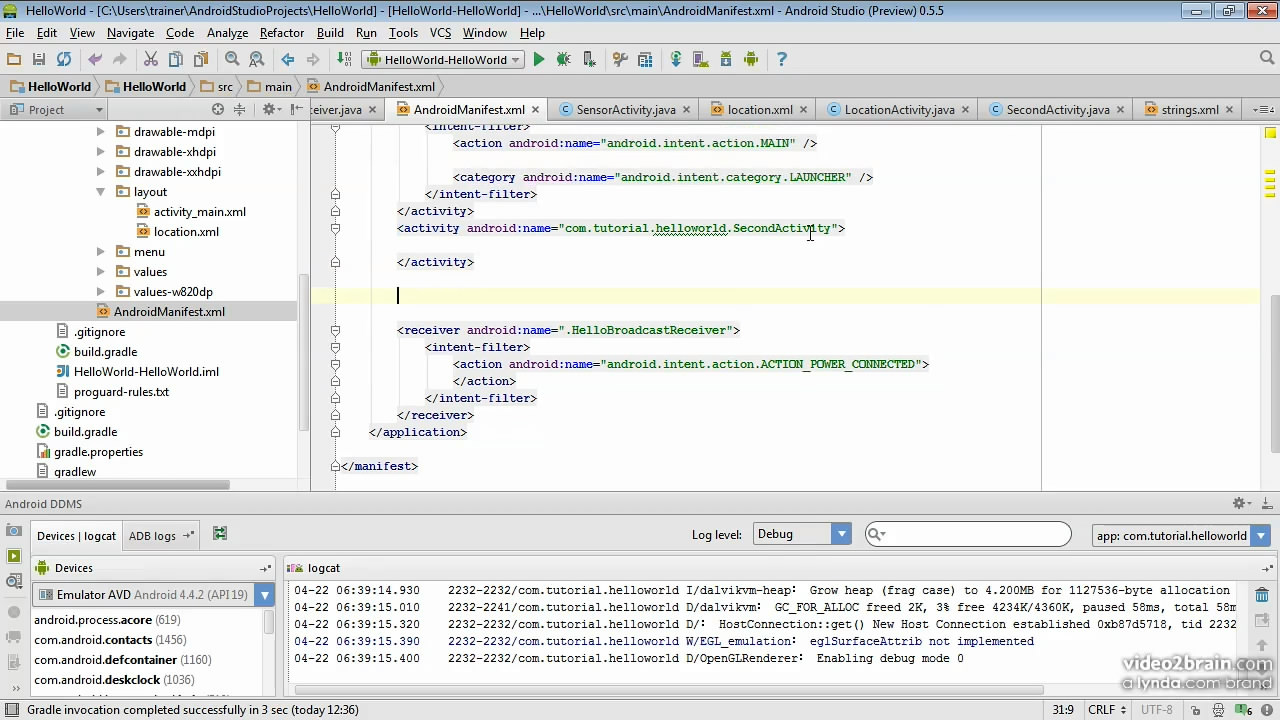Open the Analyze menu

point(227,33)
